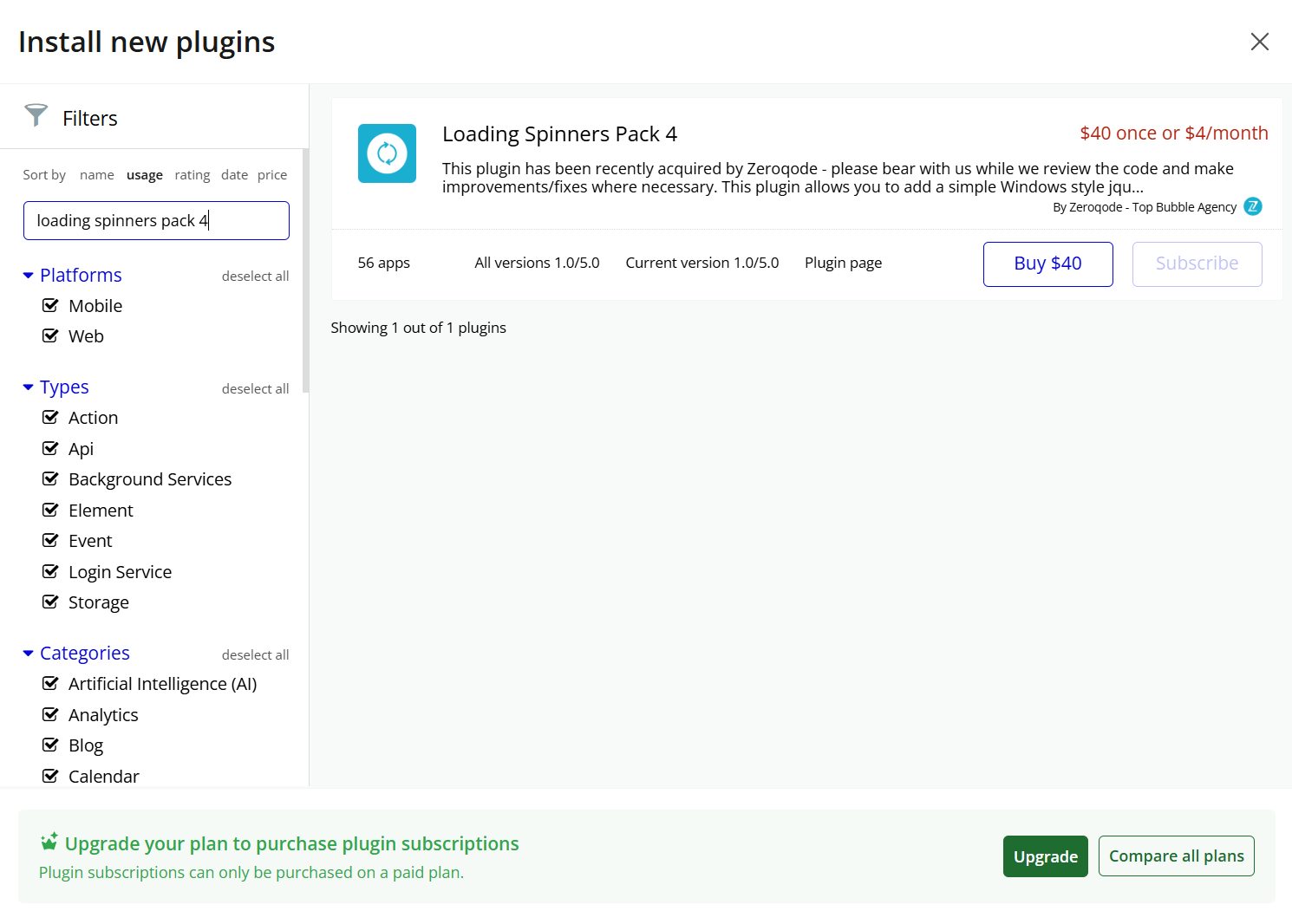This screenshot has width=1292, height=924.
Task: Click the filters panel vertical scrollbar
Action: (305, 270)
